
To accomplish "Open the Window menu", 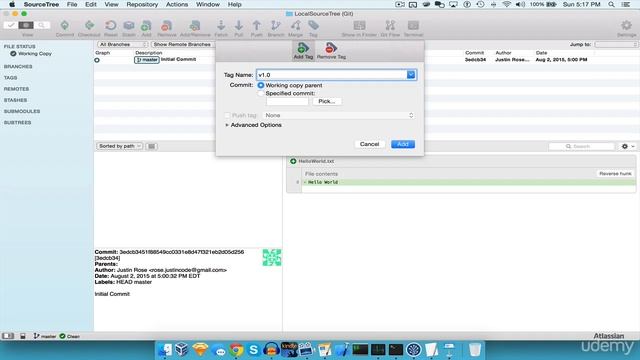I will pyautogui.click(x=208, y=4).
